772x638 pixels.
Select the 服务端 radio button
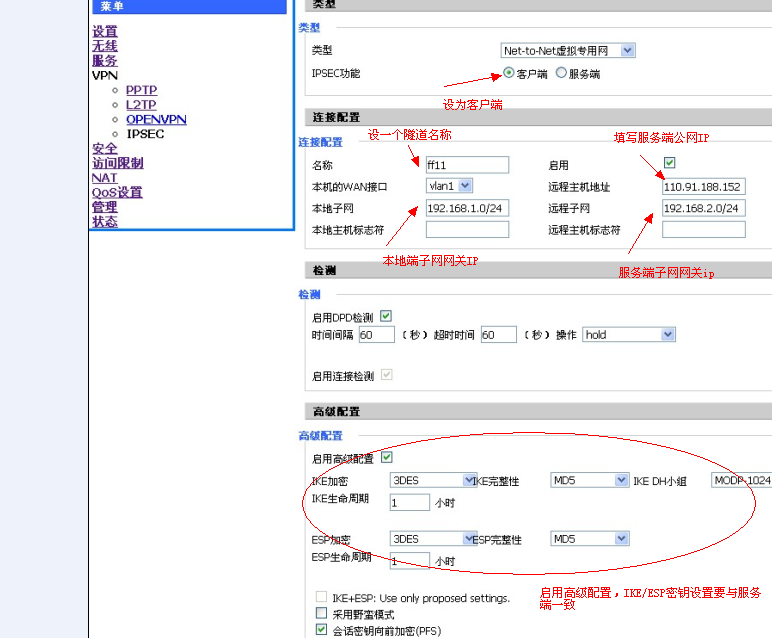[561, 73]
